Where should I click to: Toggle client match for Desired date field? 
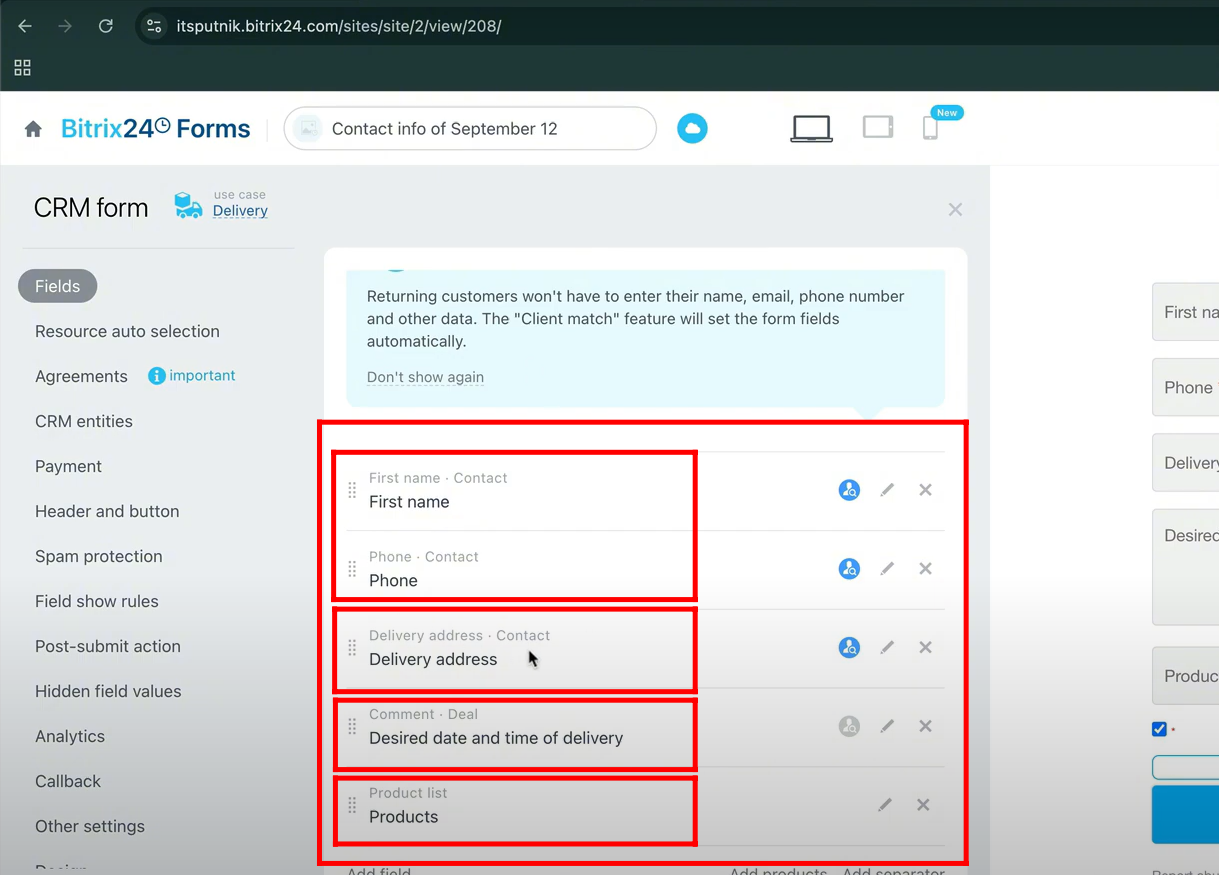point(849,726)
